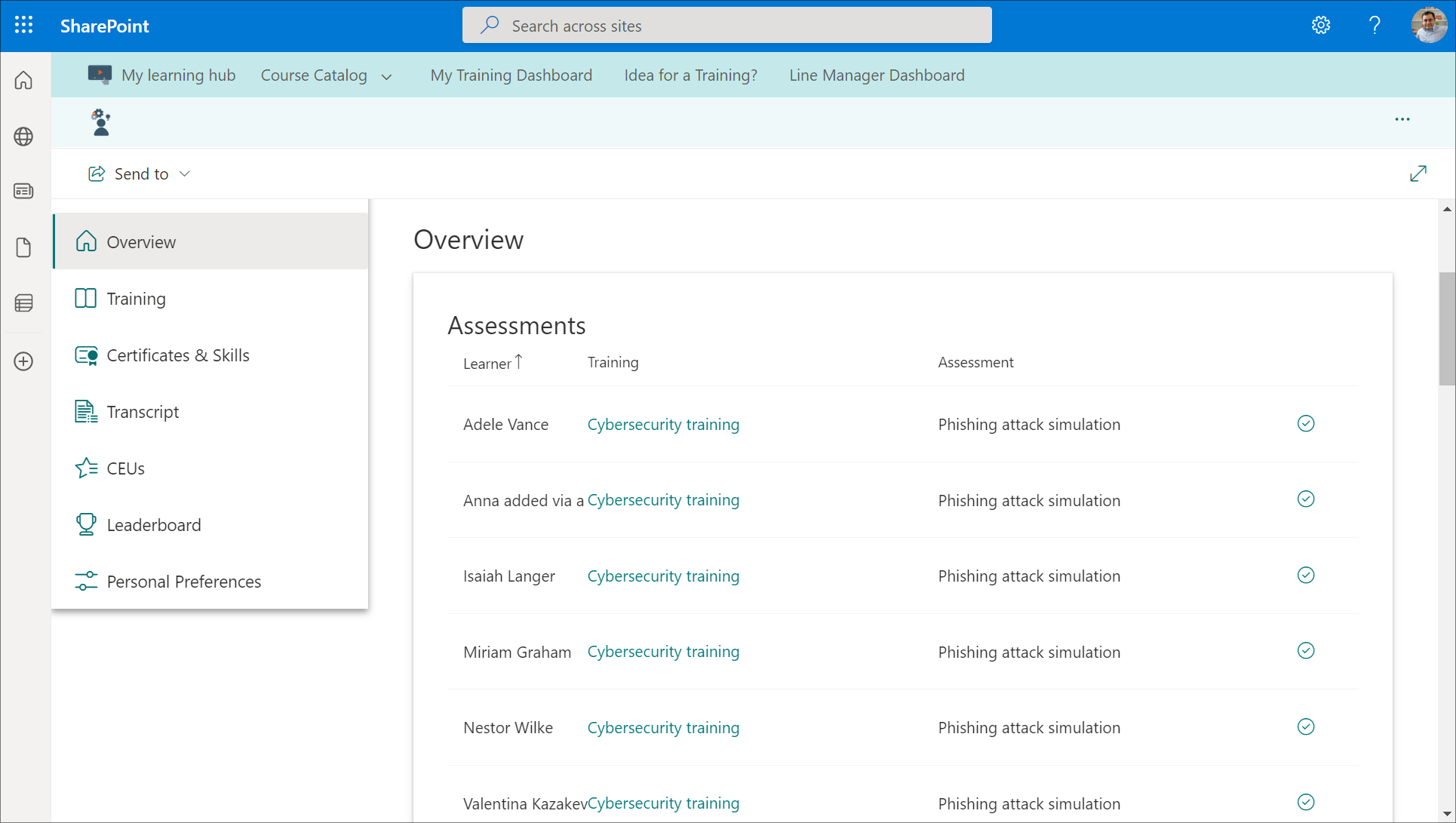1456x823 pixels.
Task: Go to the Line Manager Dashboard tab
Action: [x=877, y=75]
